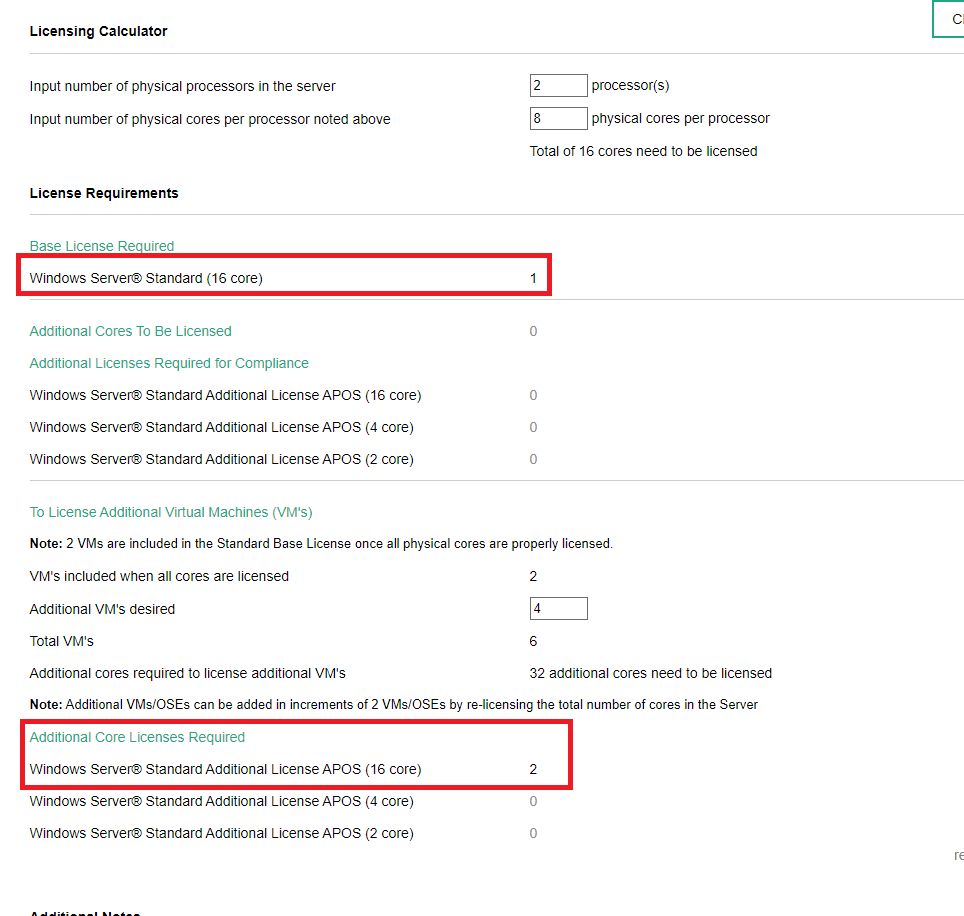This screenshot has width=964, height=916.
Task: Click the Licensing Calculator heading
Action: [x=98, y=31]
